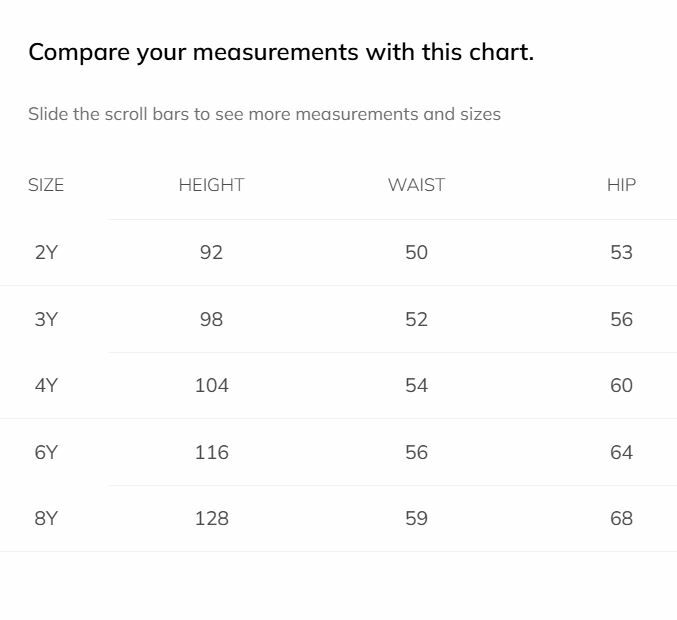
Task: Click the 'Compare your measurements' heading
Action: [281, 52]
